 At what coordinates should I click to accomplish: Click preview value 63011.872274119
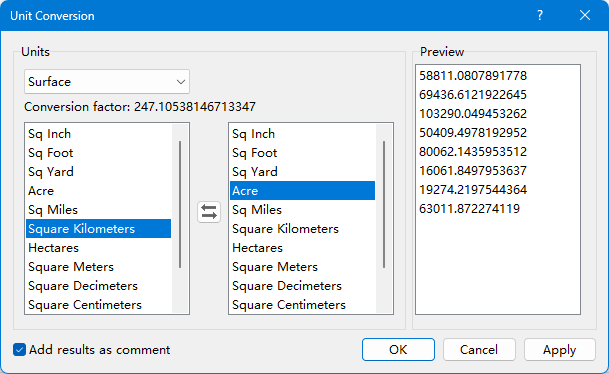coord(470,209)
